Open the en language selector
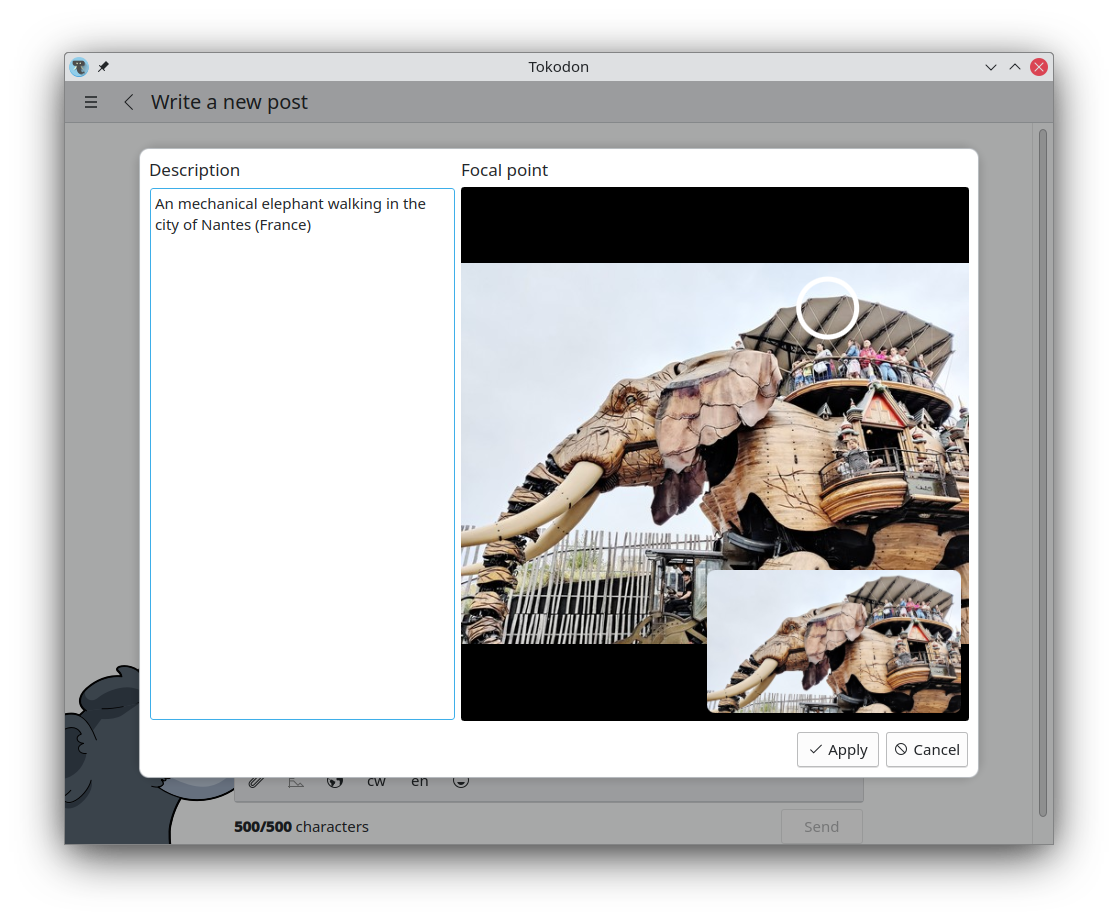Image resolution: width=1118 pixels, height=921 pixels. pyautogui.click(x=419, y=782)
